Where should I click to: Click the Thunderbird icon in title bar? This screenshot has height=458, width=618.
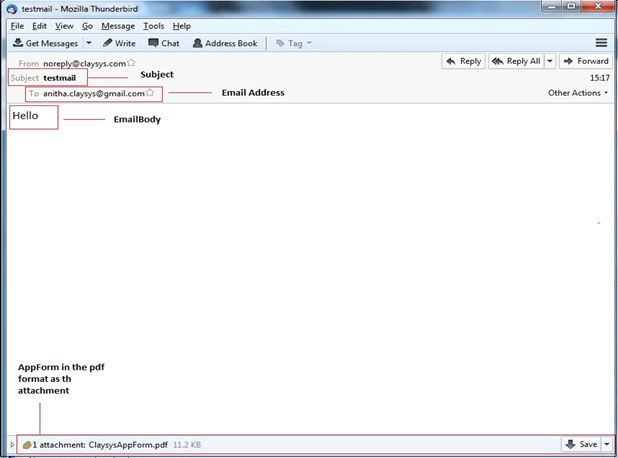(12, 9)
